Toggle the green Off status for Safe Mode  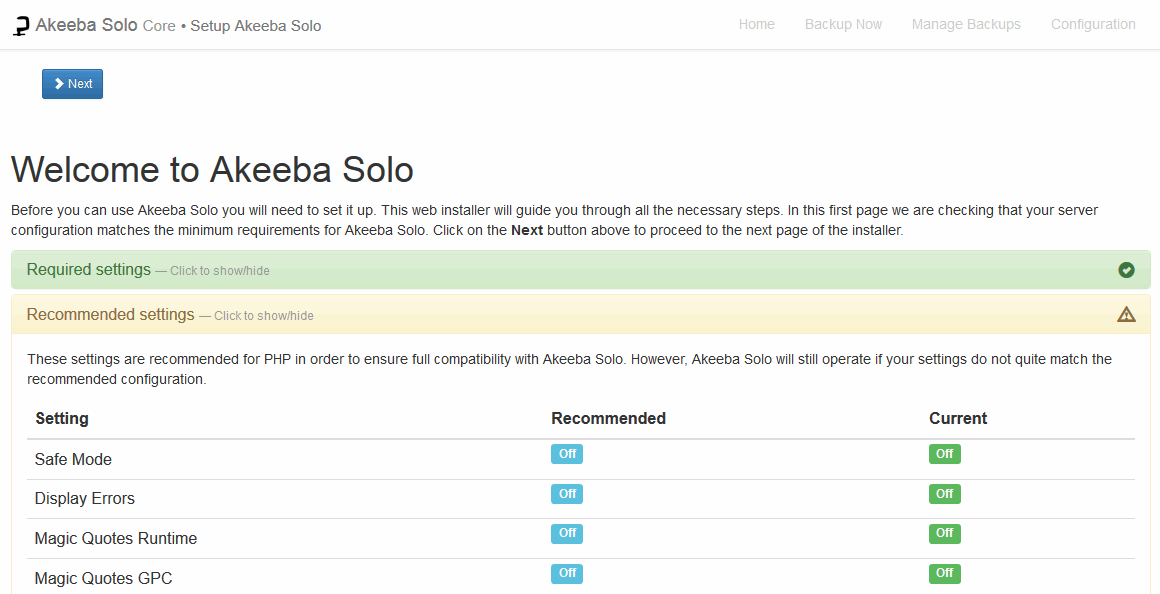pos(944,453)
